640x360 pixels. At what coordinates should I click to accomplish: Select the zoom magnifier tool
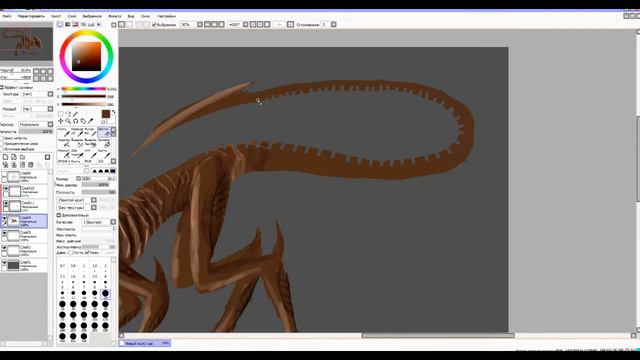68,121
